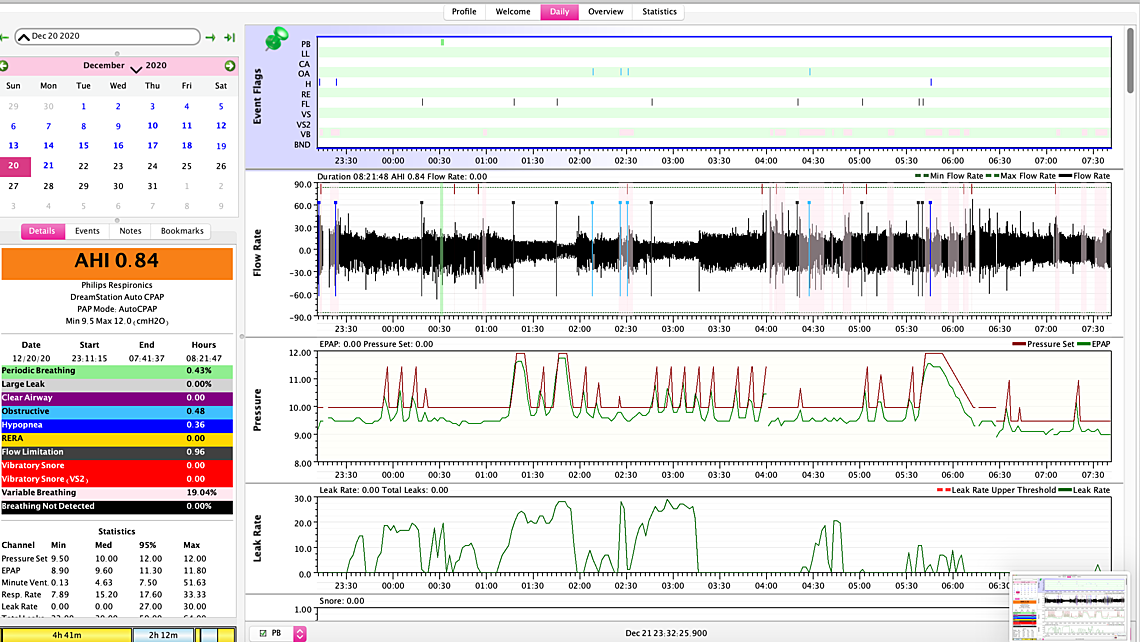This screenshot has height=642, width=1140.
Task: Open the Bookmarks sub-tab
Action: click(182, 231)
